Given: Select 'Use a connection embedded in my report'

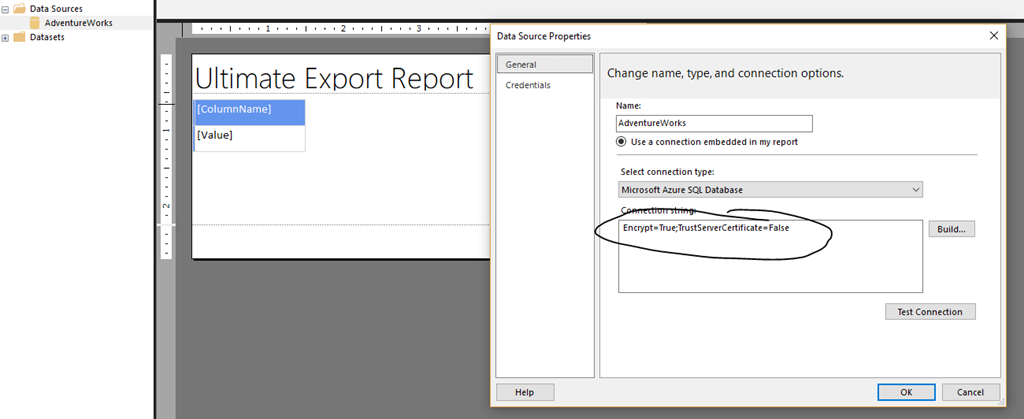Looking at the screenshot, I should 622,142.
